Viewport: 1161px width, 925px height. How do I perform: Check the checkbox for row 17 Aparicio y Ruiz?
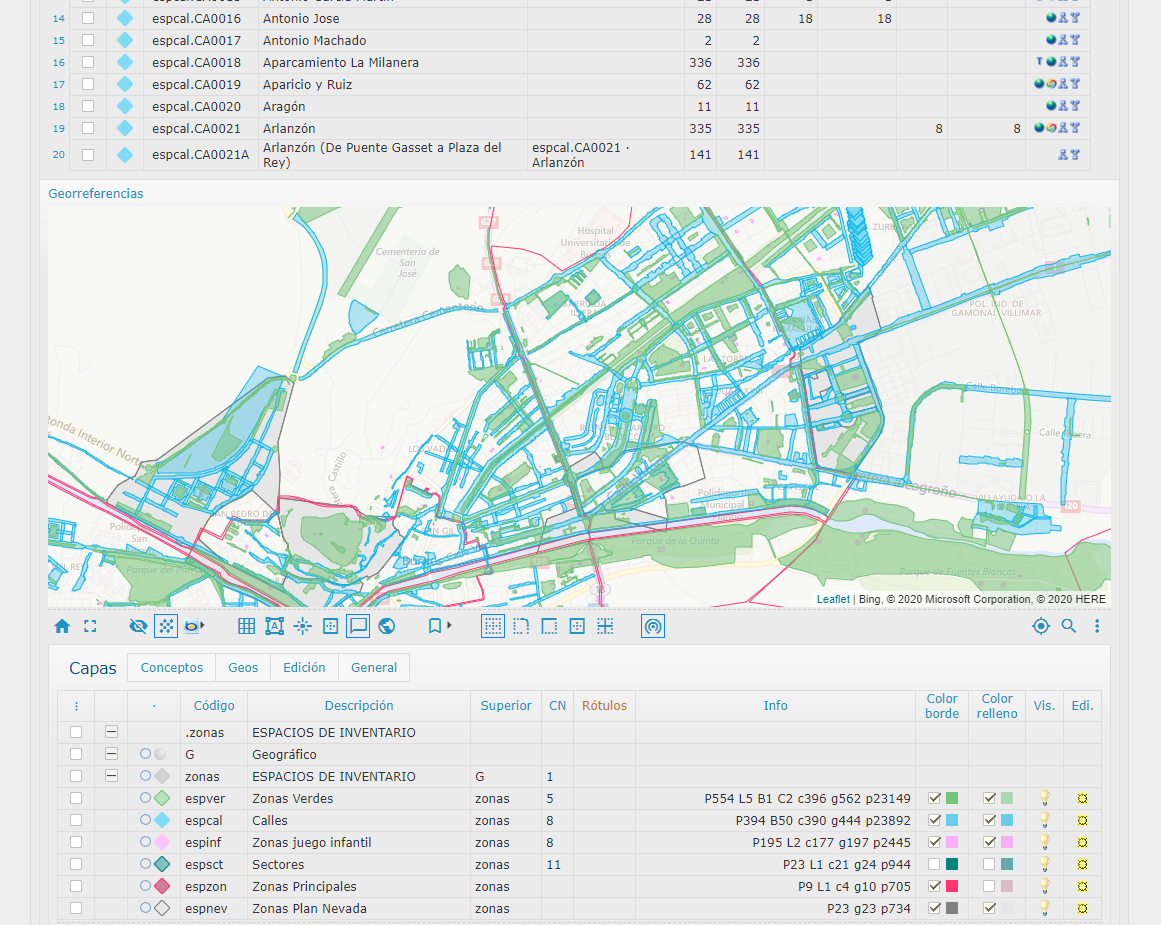click(88, 84)
